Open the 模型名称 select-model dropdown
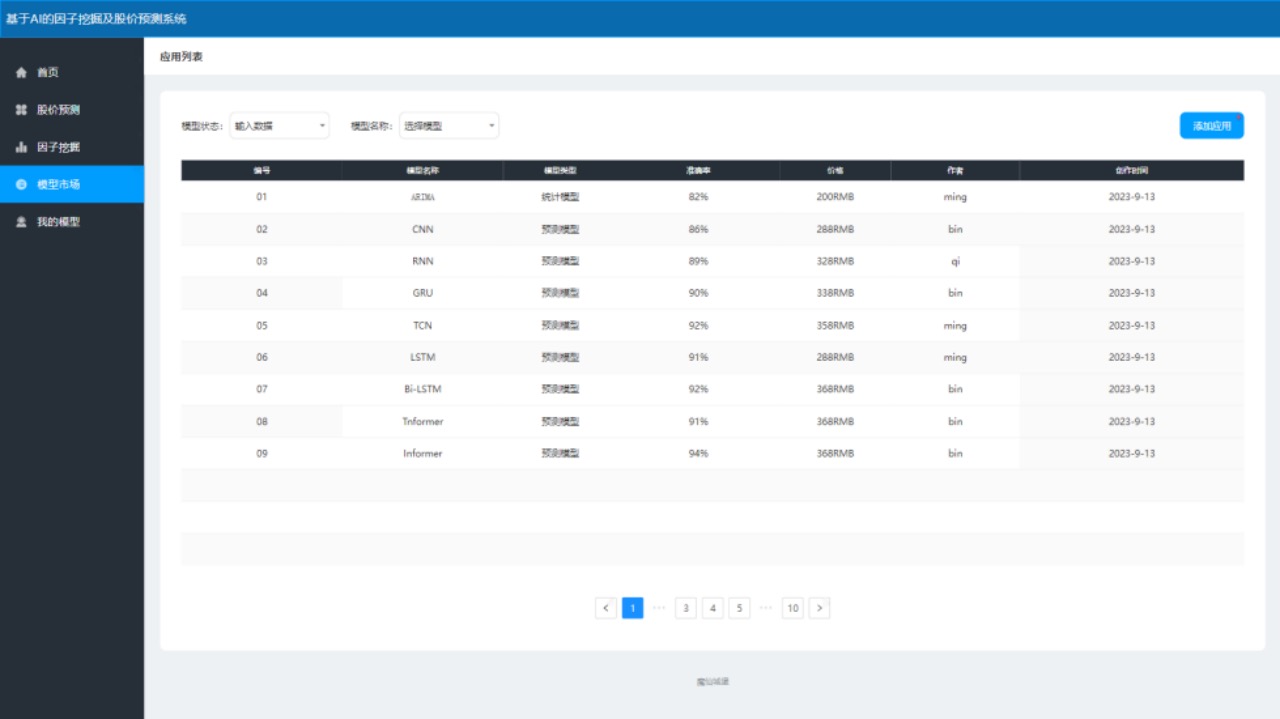Viewport: 1280px width, 719px height. tap(449, 126)
